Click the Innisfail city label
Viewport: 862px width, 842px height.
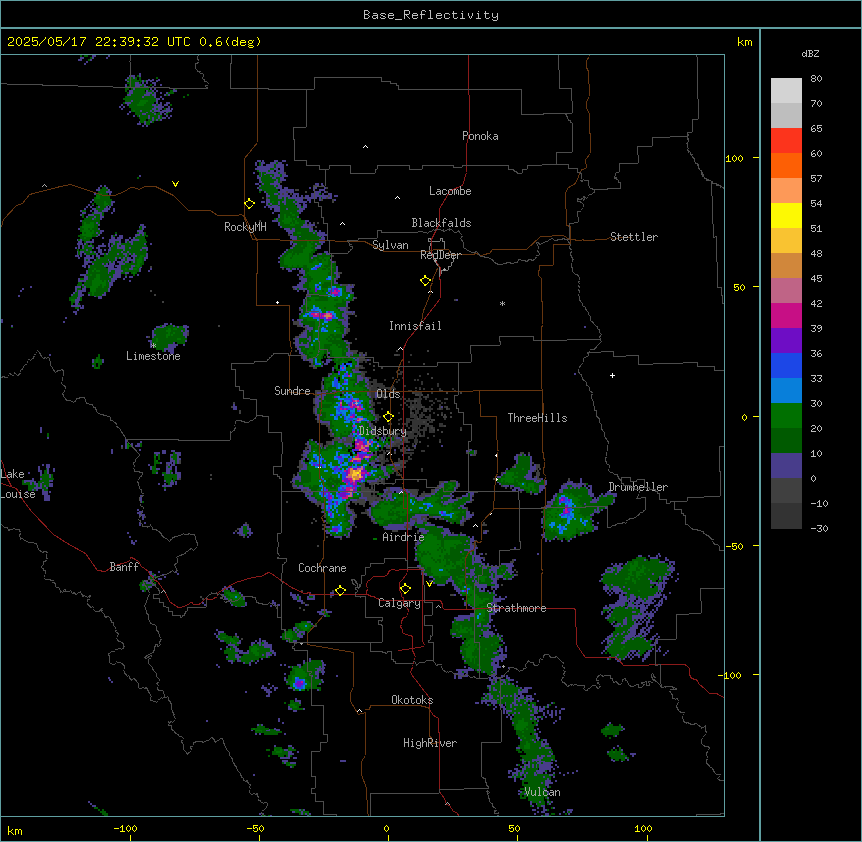(415, 326)
